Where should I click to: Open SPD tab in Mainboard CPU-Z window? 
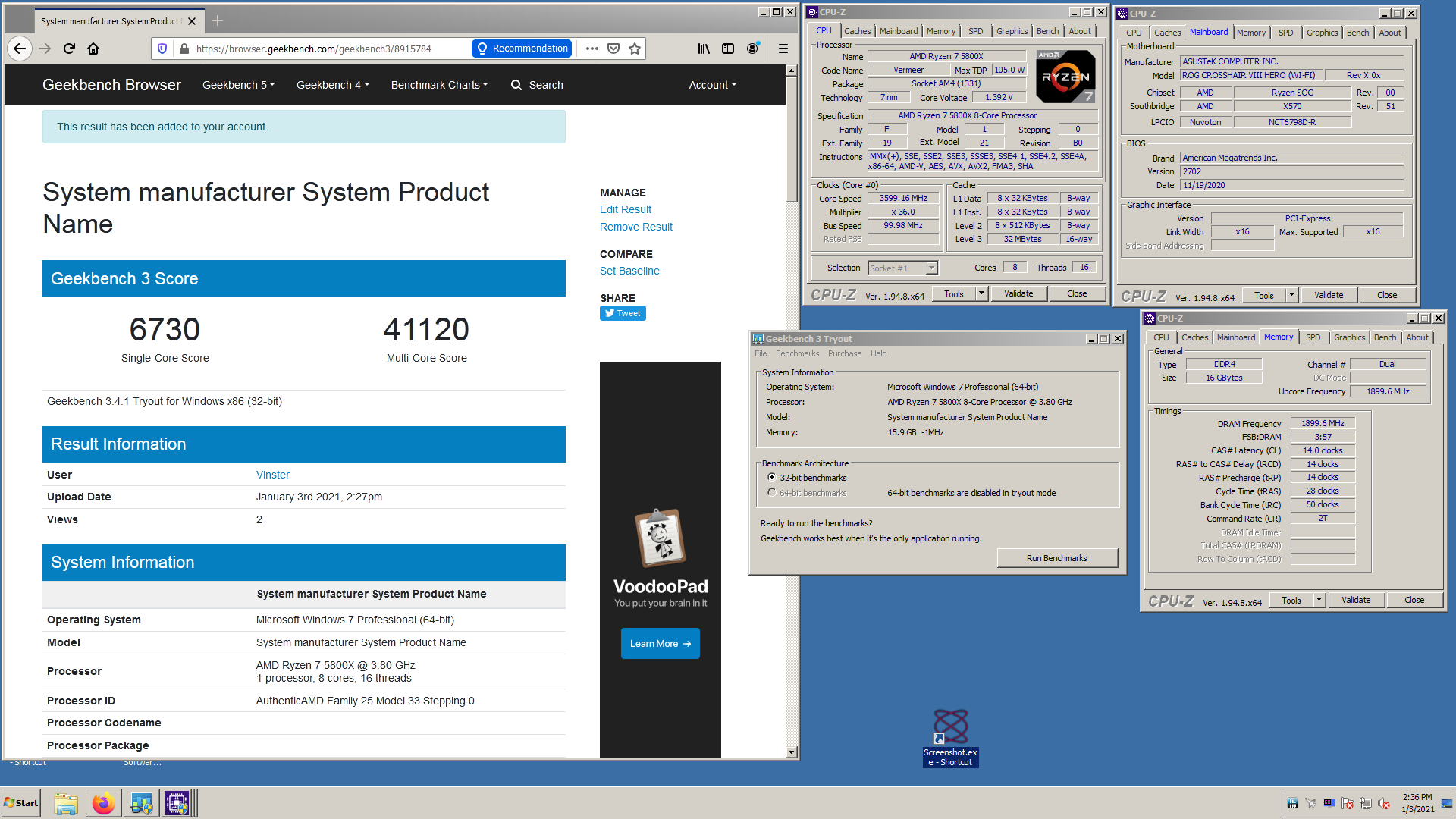(x=1286, y=33)
